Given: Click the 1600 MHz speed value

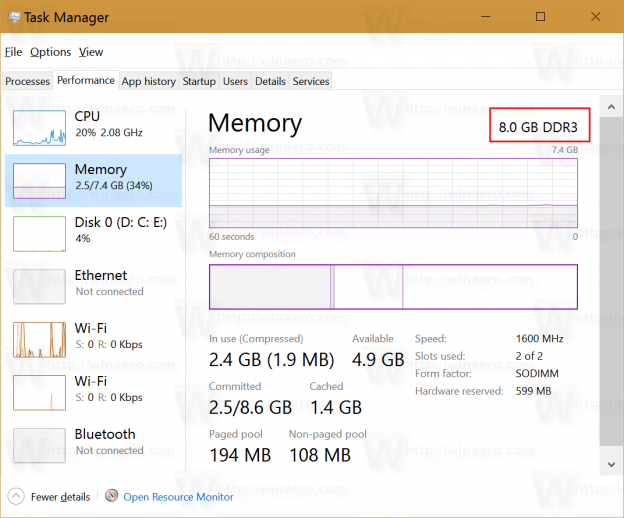Looking at the screenshot, I should 539,339.
